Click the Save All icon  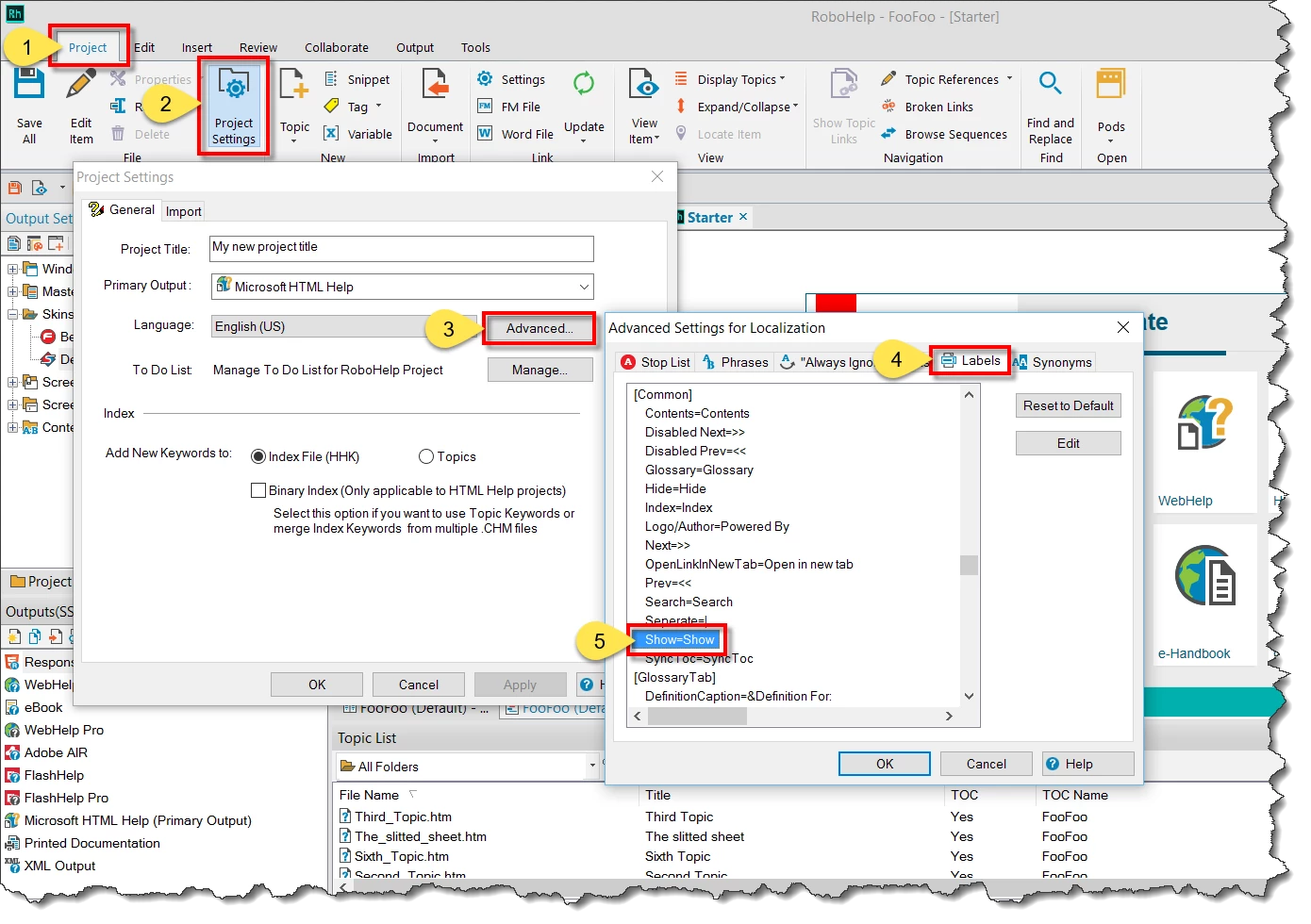coord(29,83)
